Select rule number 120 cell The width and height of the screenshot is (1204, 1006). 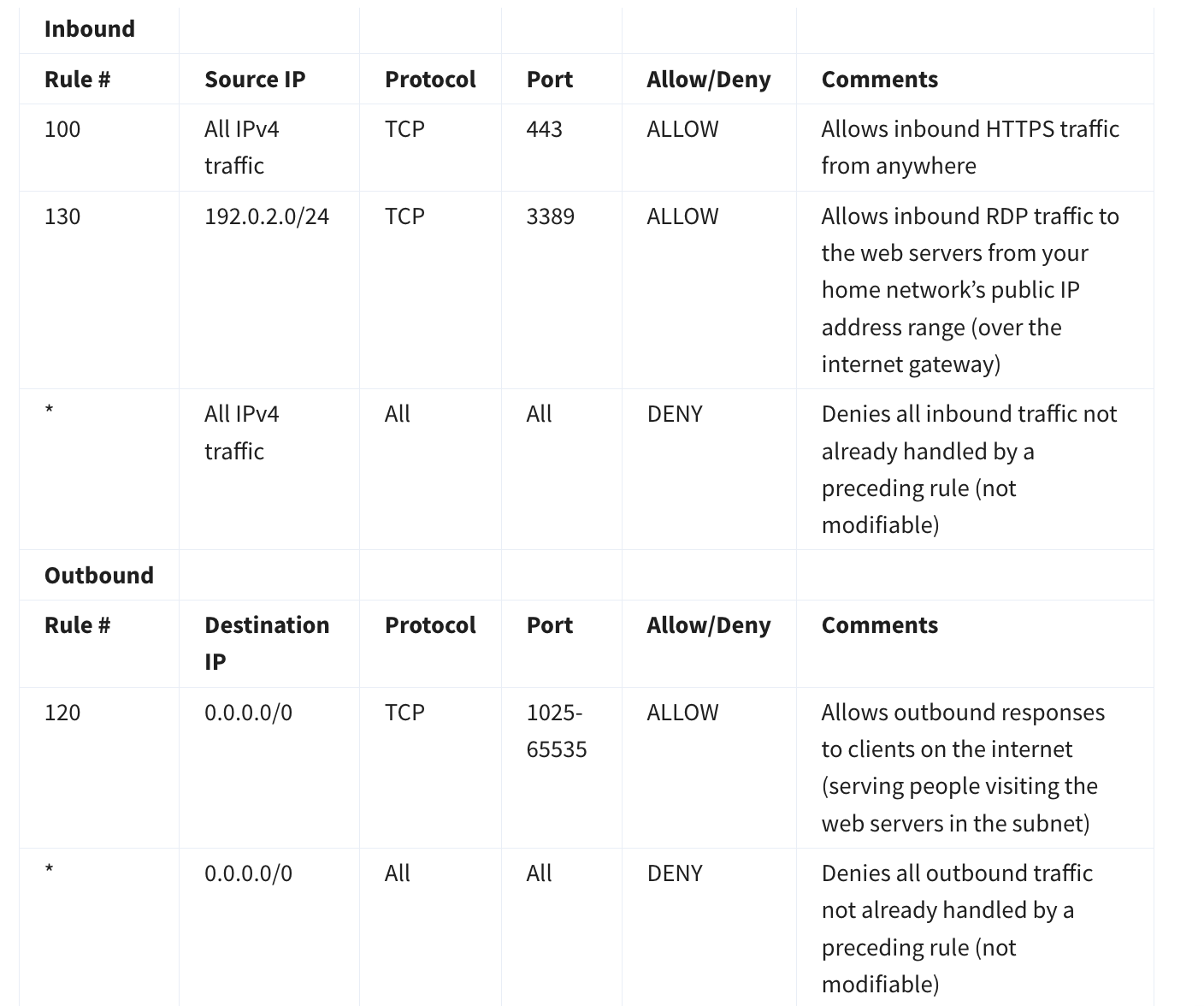point(62,713)
